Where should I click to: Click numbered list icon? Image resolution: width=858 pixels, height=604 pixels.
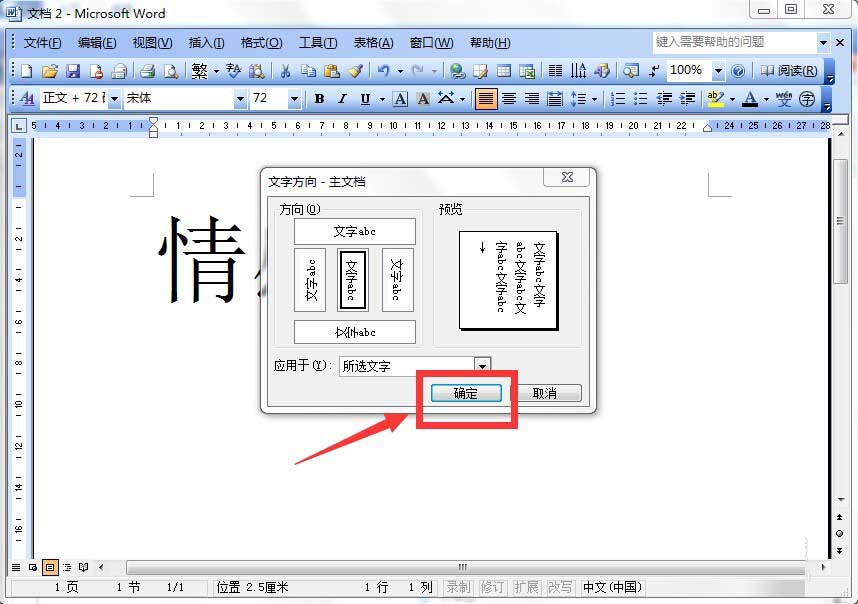pyautogui.click(x=618, y=98)
